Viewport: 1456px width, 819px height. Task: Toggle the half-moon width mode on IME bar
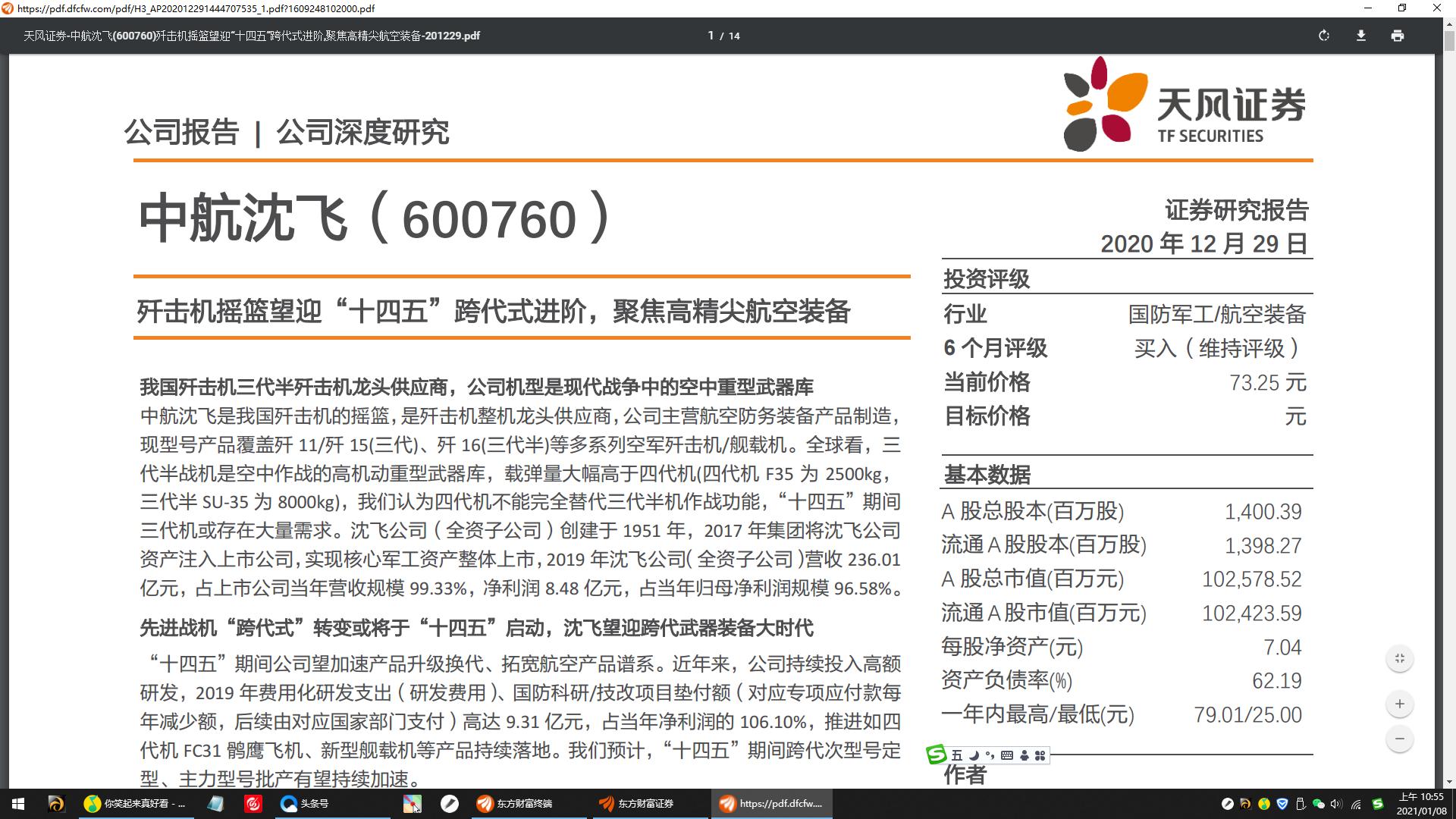coord(974,755)
